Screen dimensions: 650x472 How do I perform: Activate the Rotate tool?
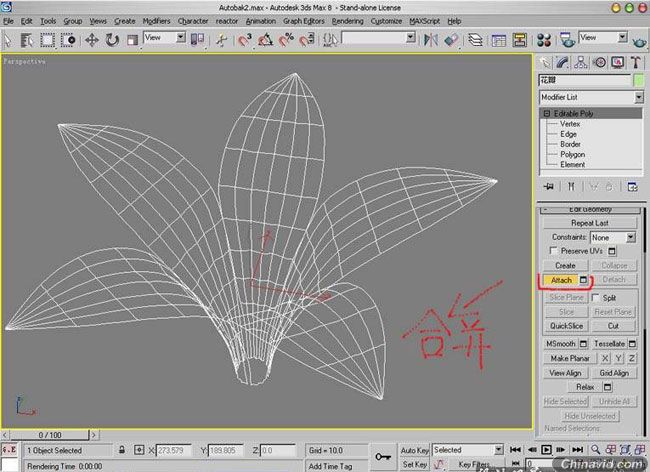112,40
